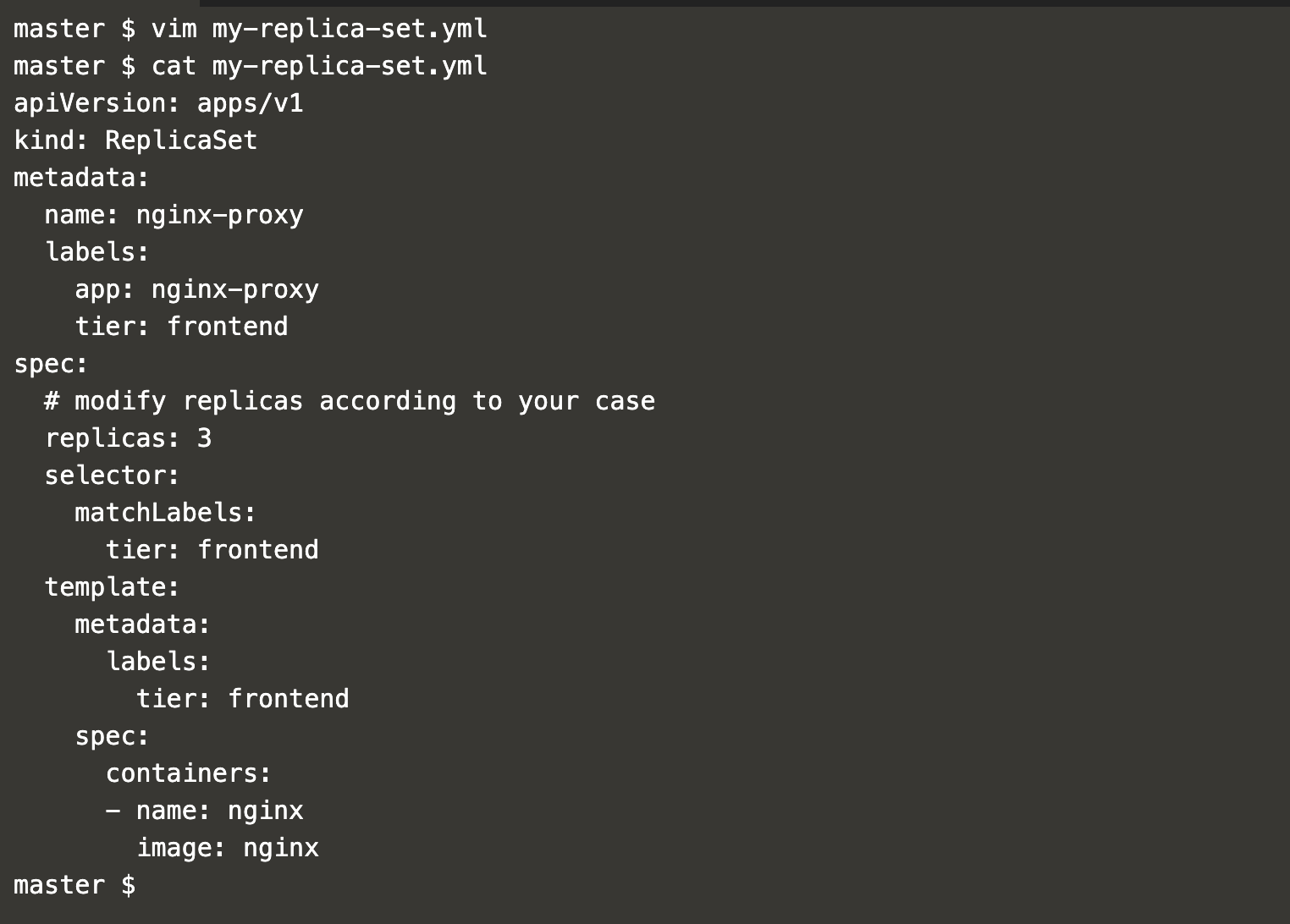Click the '- name: nginx' line
Image resolution: width=1290 pixels, height=924 pixels.
click(204, 811)
